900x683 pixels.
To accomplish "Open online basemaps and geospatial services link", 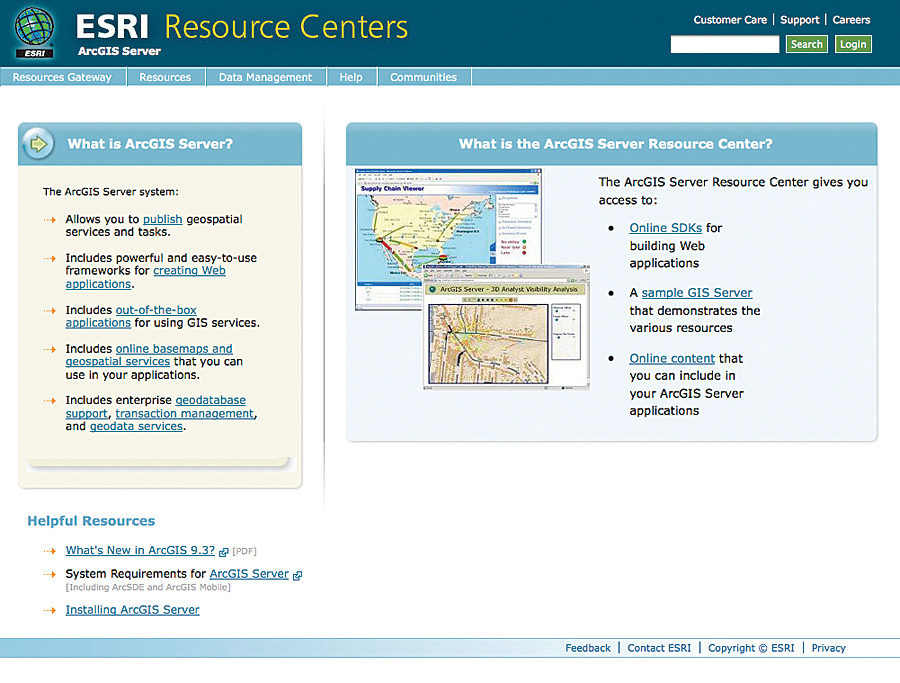I will pyautogui.click(x=149, y=355).
